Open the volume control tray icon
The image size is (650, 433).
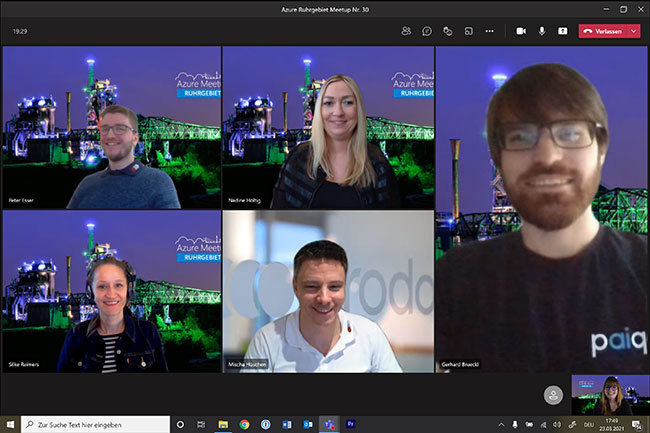coord(557,425)
